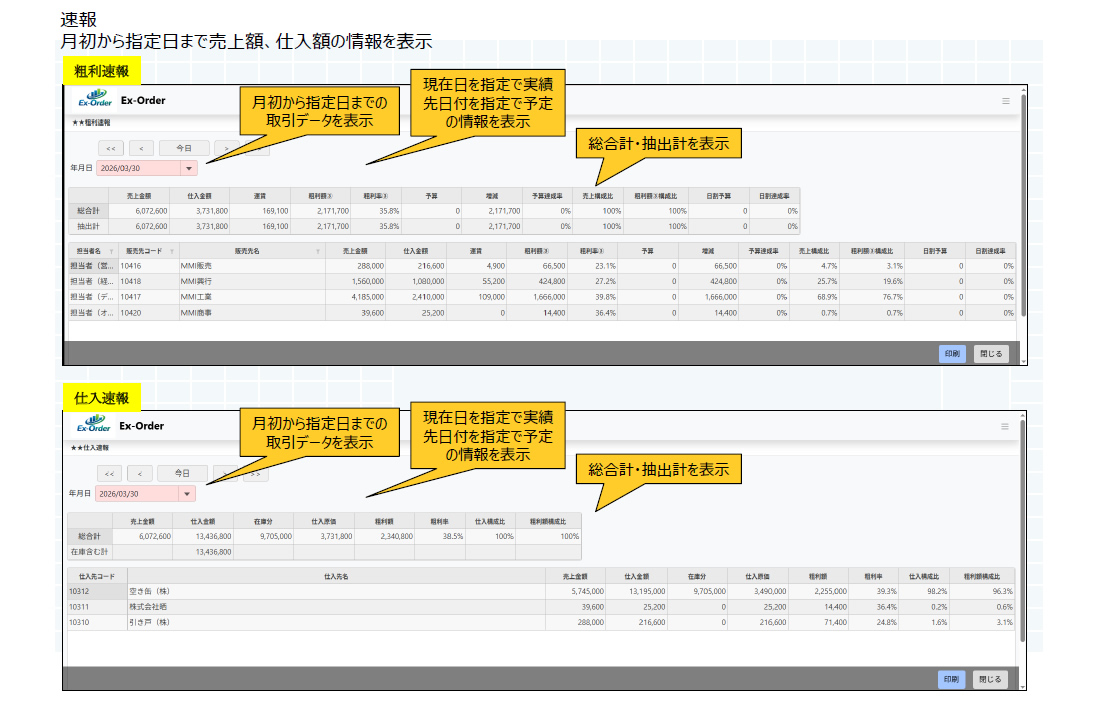
Task: Click Ex-Order logo in 仕入速報 header
Action: [x=95, y=426]
